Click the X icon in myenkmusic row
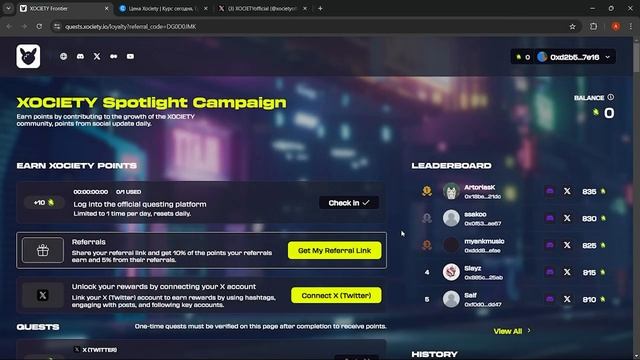 567,245
